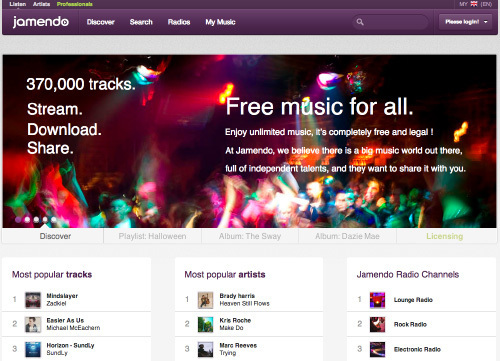Viewport: 500px width, 361px height.
Task: Open Trying track link
Action: coord(228,353)
